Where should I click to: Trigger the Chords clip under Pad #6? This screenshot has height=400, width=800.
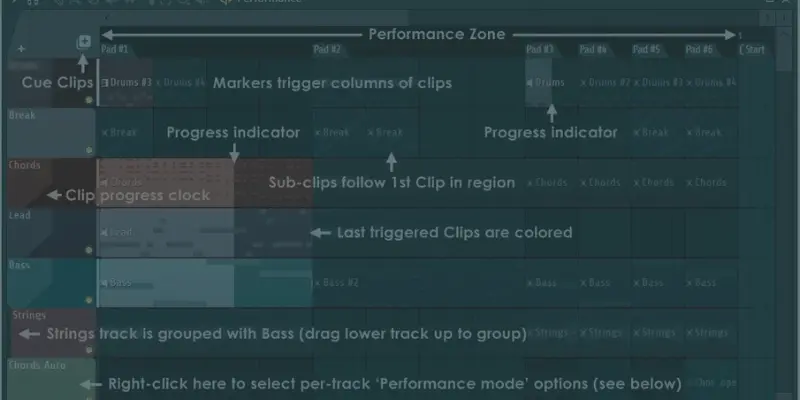pos(707,182)
